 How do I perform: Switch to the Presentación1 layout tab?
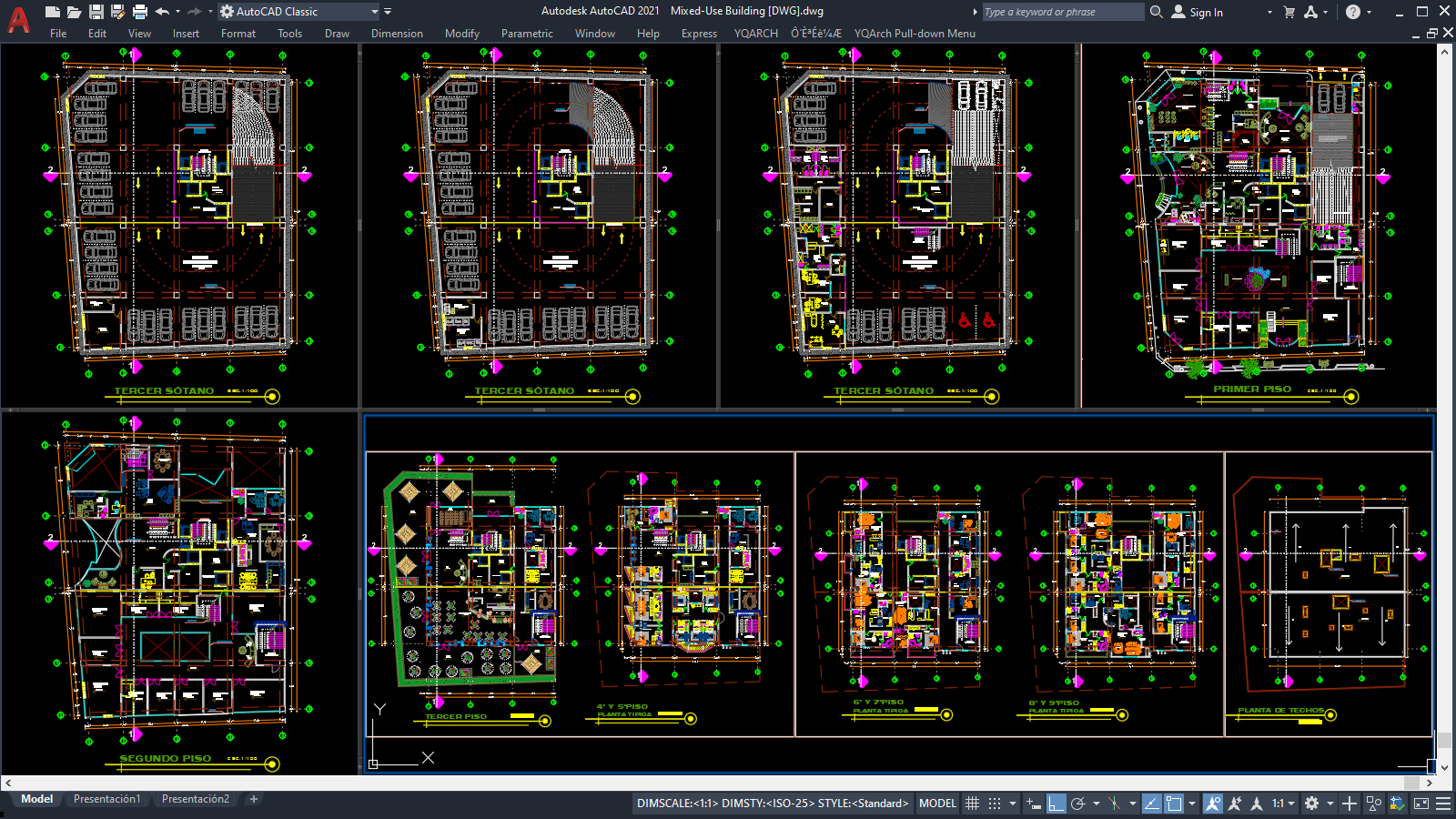pos(107,799)
